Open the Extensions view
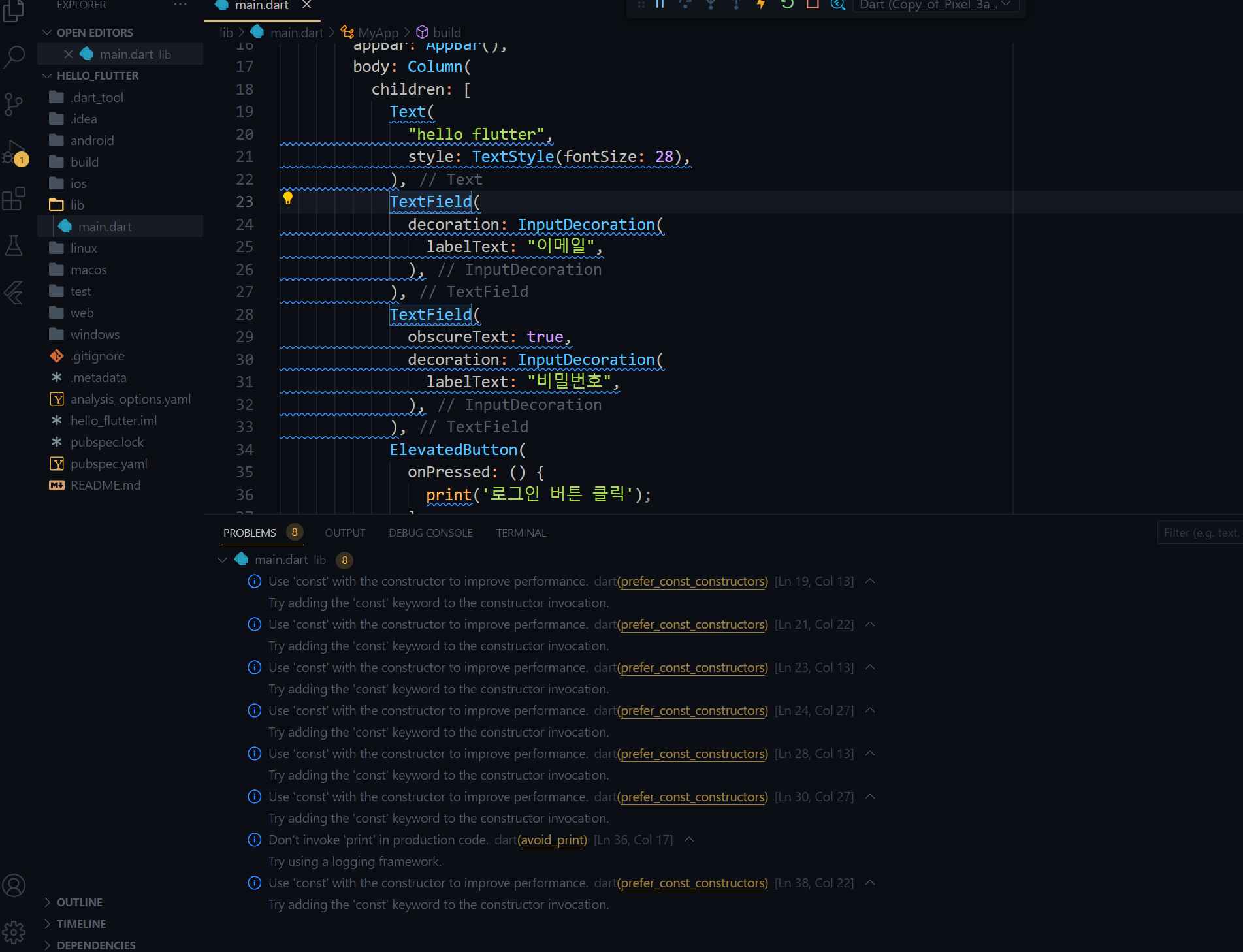Viewport: 1243px width, 952px height. [x=14, y=198]
